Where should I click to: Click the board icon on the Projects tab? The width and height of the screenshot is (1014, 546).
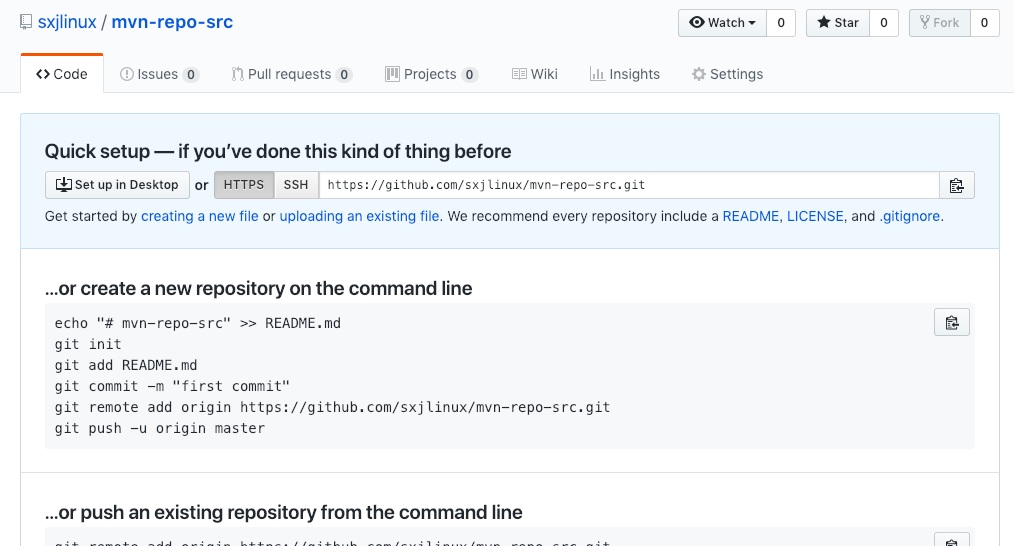(392, 74)
